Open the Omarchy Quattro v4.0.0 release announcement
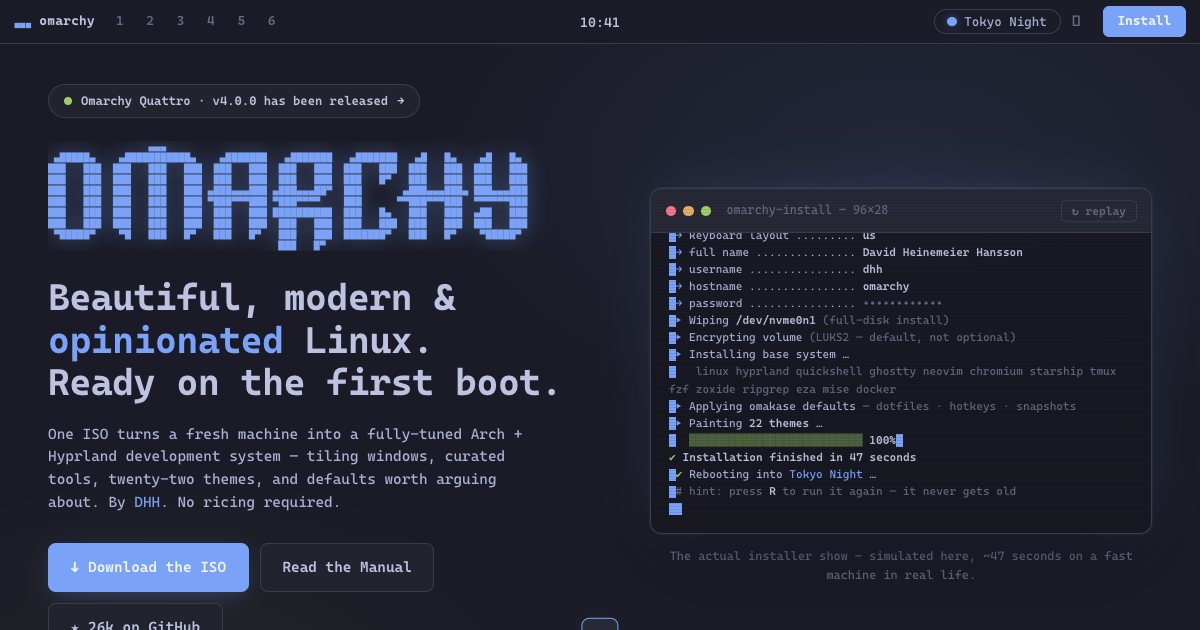 [234, 101]
